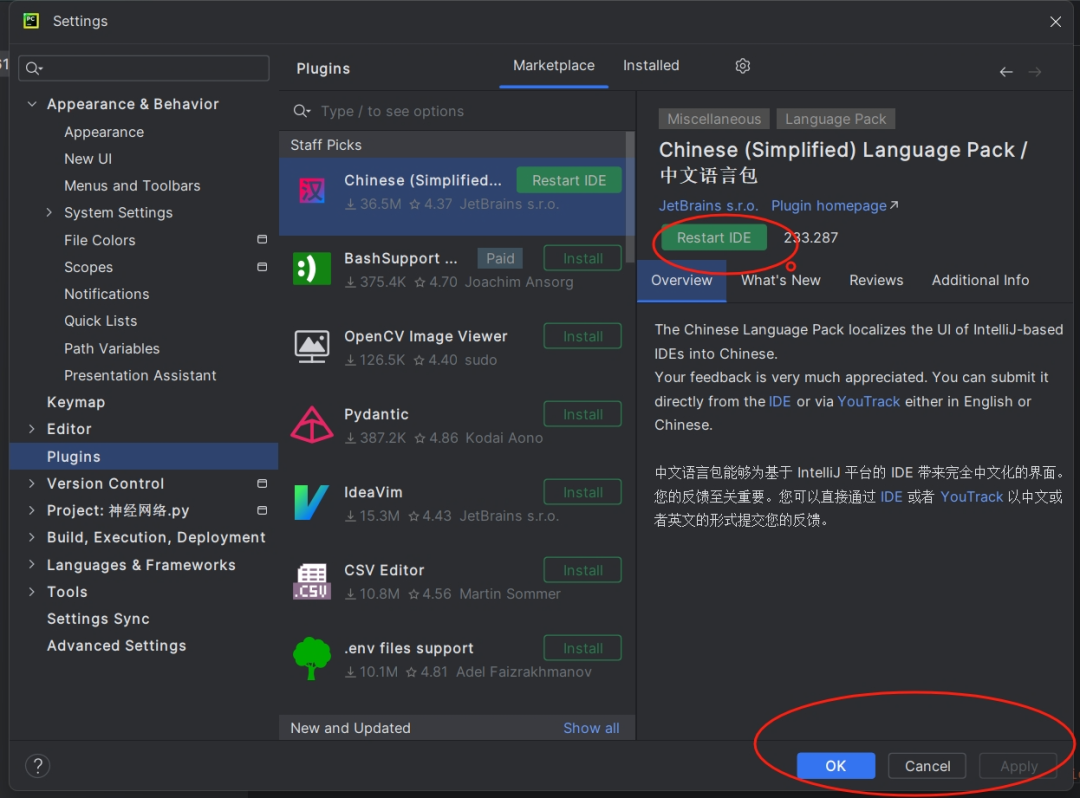Click the IdeaVim plugin icon
The height and width of the screenshot is (798, 1080).
coord(311,502)
